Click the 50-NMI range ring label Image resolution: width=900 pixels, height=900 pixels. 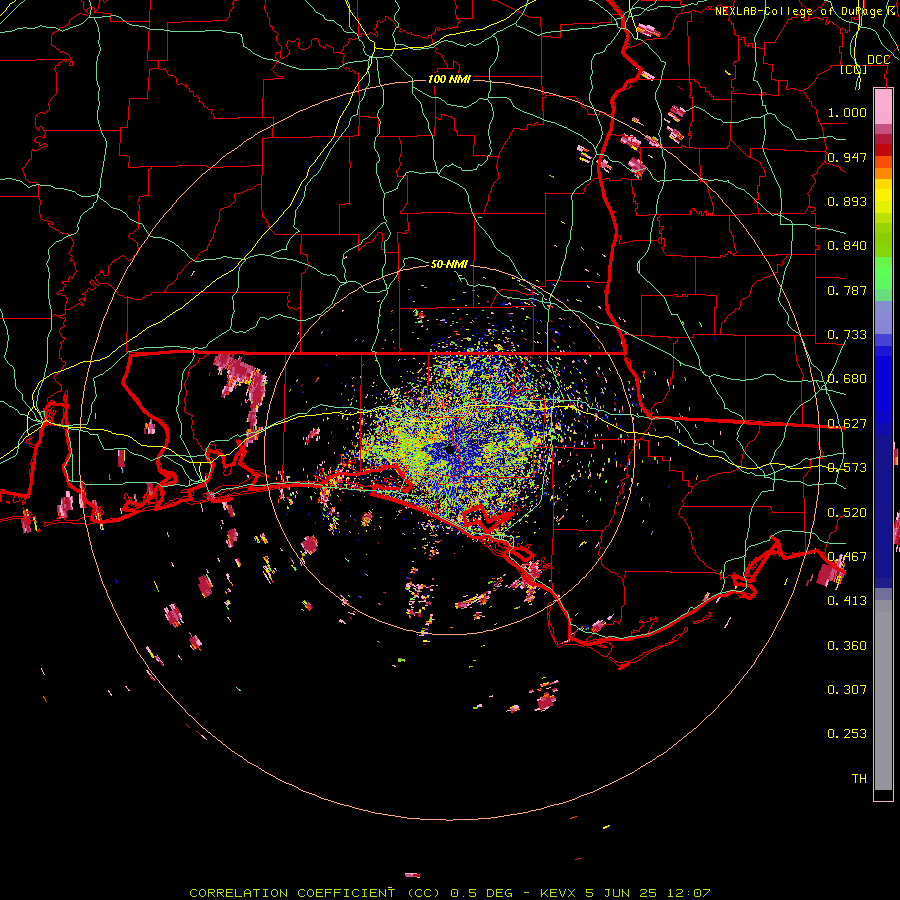[449, 264]
